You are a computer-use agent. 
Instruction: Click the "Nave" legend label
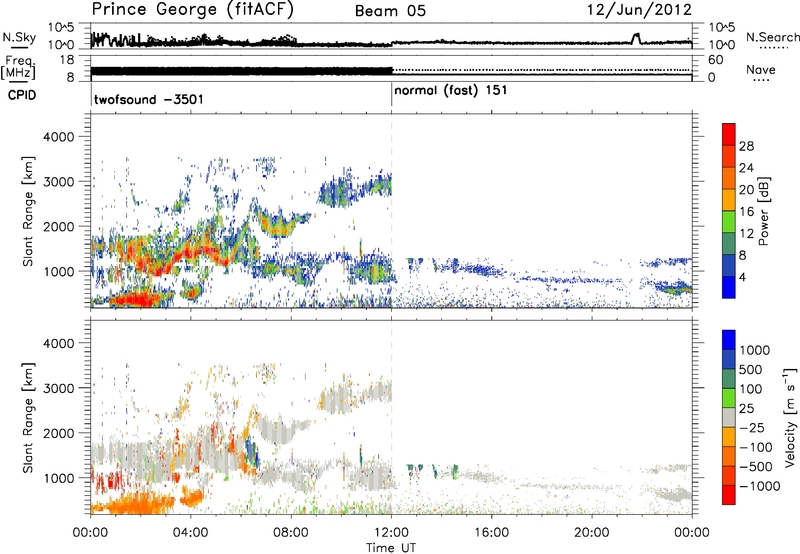tap(761, 69)
